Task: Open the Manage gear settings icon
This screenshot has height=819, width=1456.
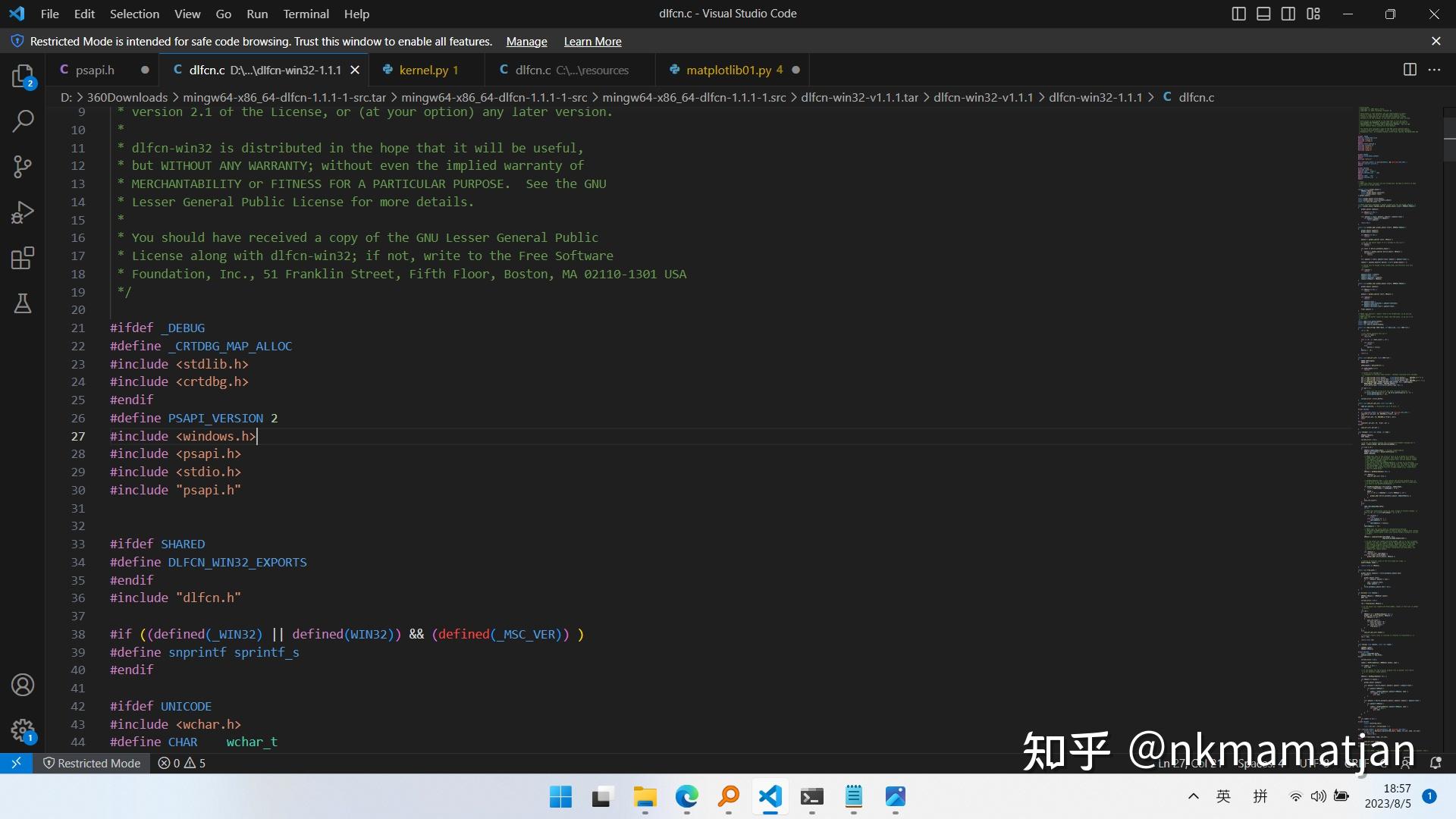Action: coord(23,730)
